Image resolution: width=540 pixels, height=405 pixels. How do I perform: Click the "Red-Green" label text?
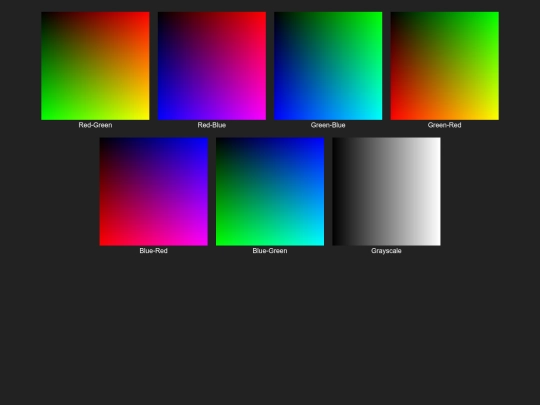coord(95,125)
